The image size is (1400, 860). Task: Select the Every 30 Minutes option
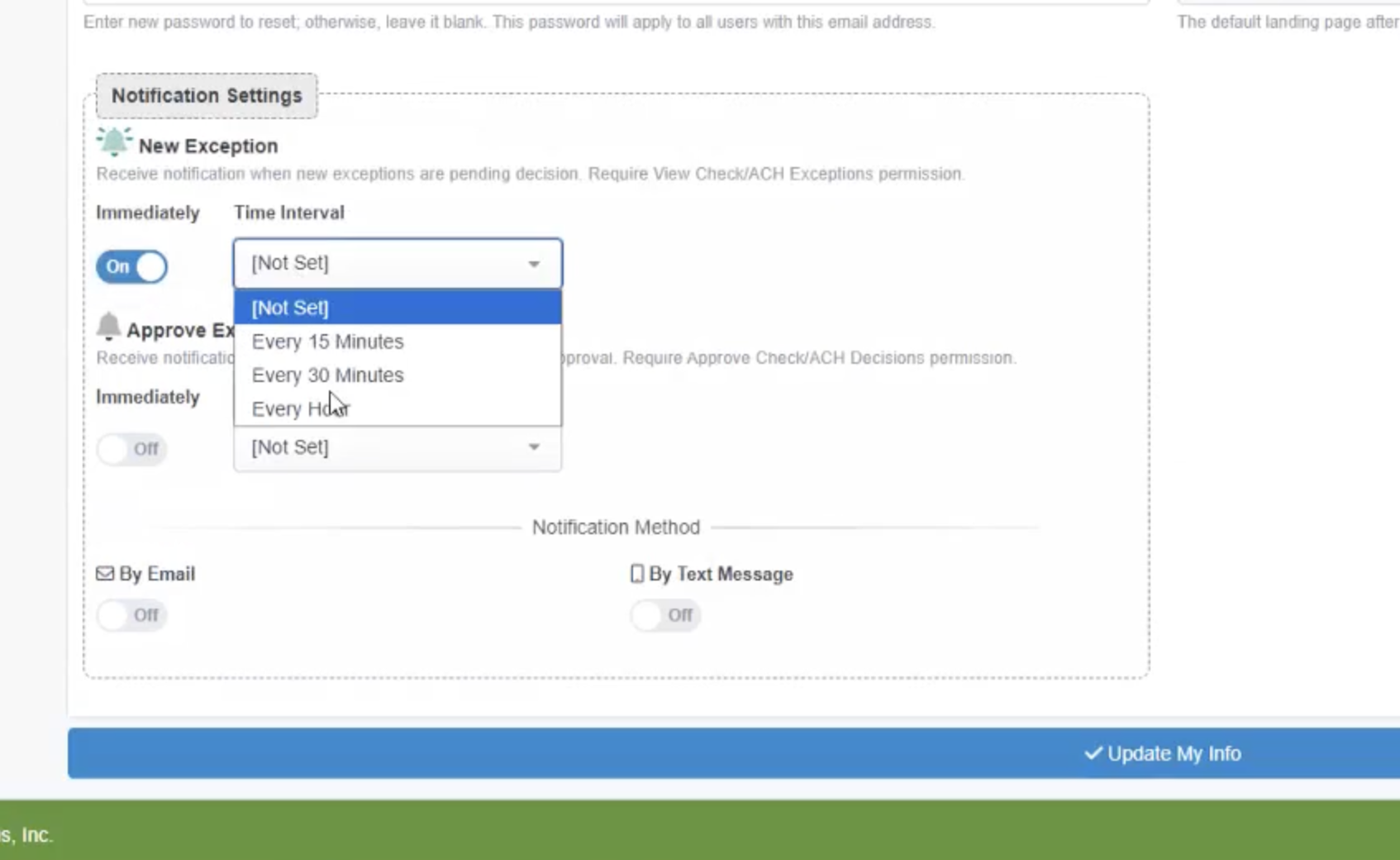pyautogui.click(x=328, y=375)
